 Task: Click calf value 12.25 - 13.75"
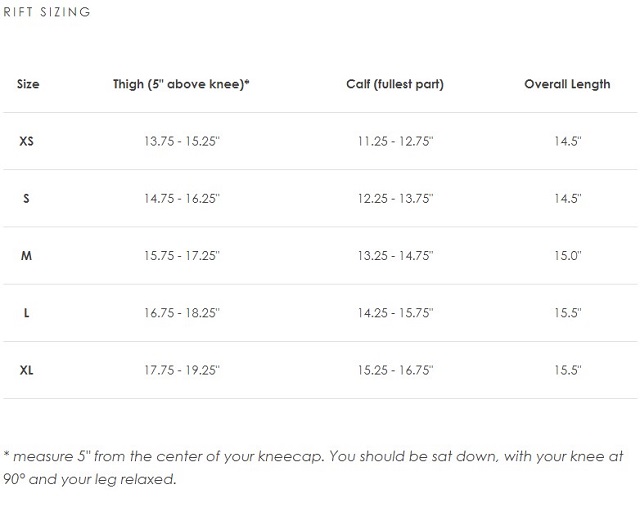click(x=395, y=198)
